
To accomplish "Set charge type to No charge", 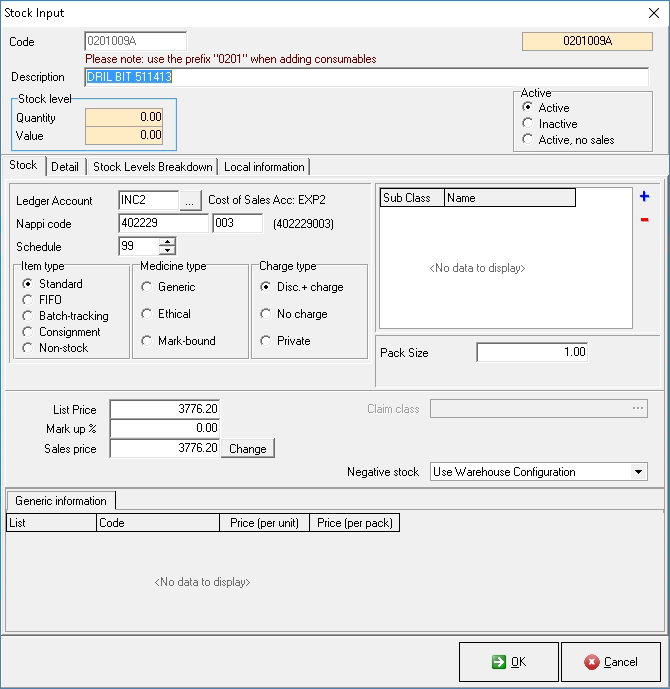I will [265, 314].
